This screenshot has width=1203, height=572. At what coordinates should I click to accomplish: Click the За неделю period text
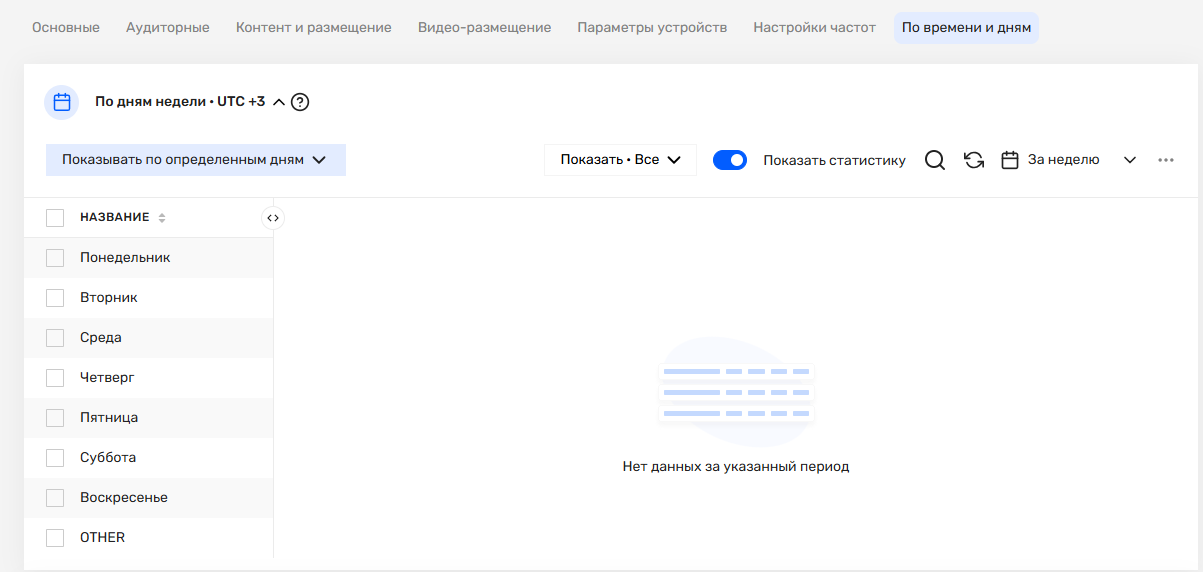[x=1064, y=160]
